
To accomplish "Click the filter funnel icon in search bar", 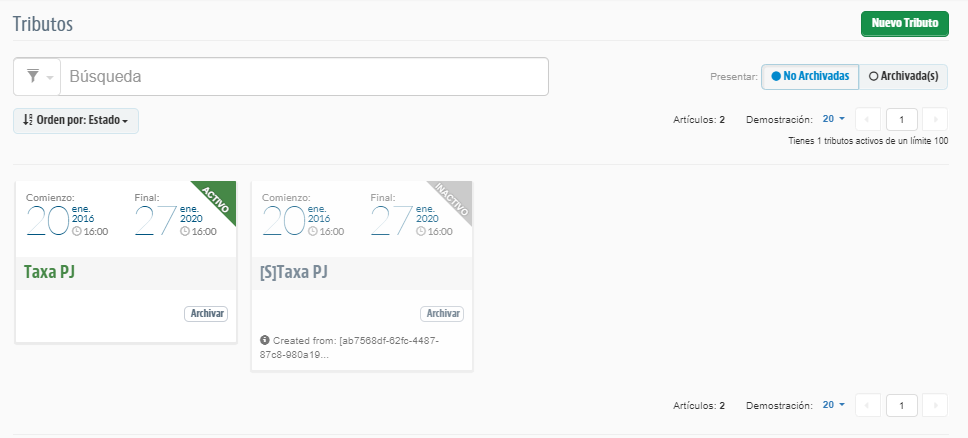I will tap(33, 77).
